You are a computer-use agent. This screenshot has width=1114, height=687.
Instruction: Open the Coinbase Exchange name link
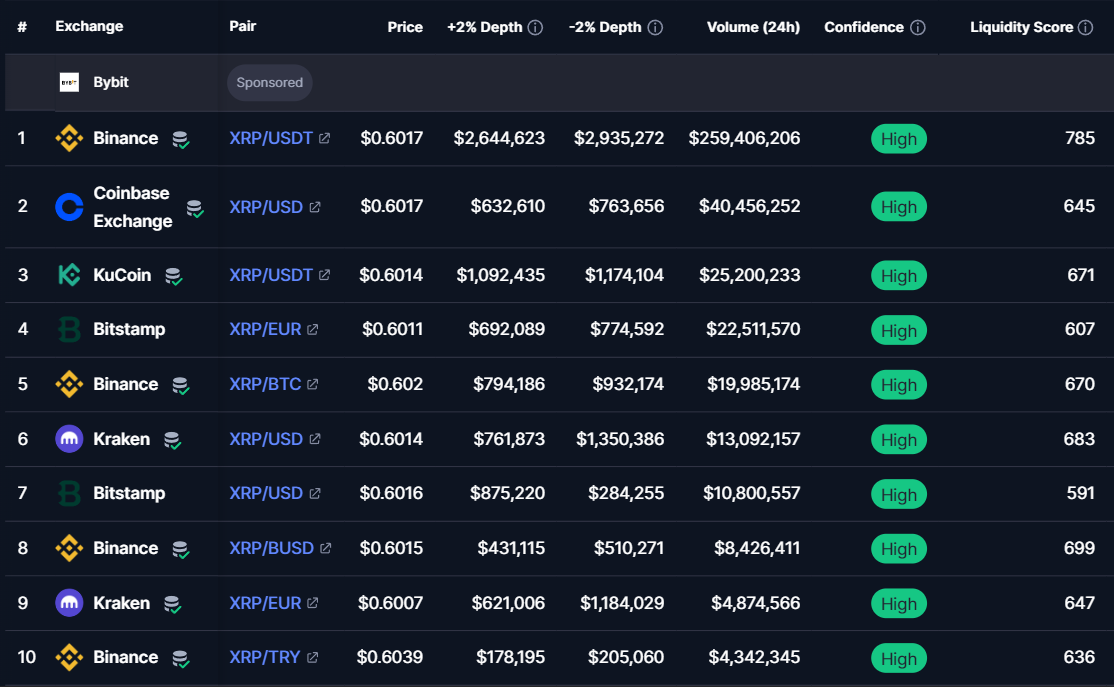tap(133, 207)
